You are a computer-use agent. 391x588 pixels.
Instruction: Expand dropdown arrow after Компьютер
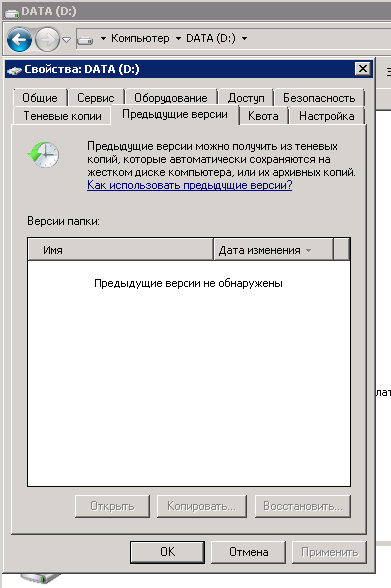coord(178,38)
